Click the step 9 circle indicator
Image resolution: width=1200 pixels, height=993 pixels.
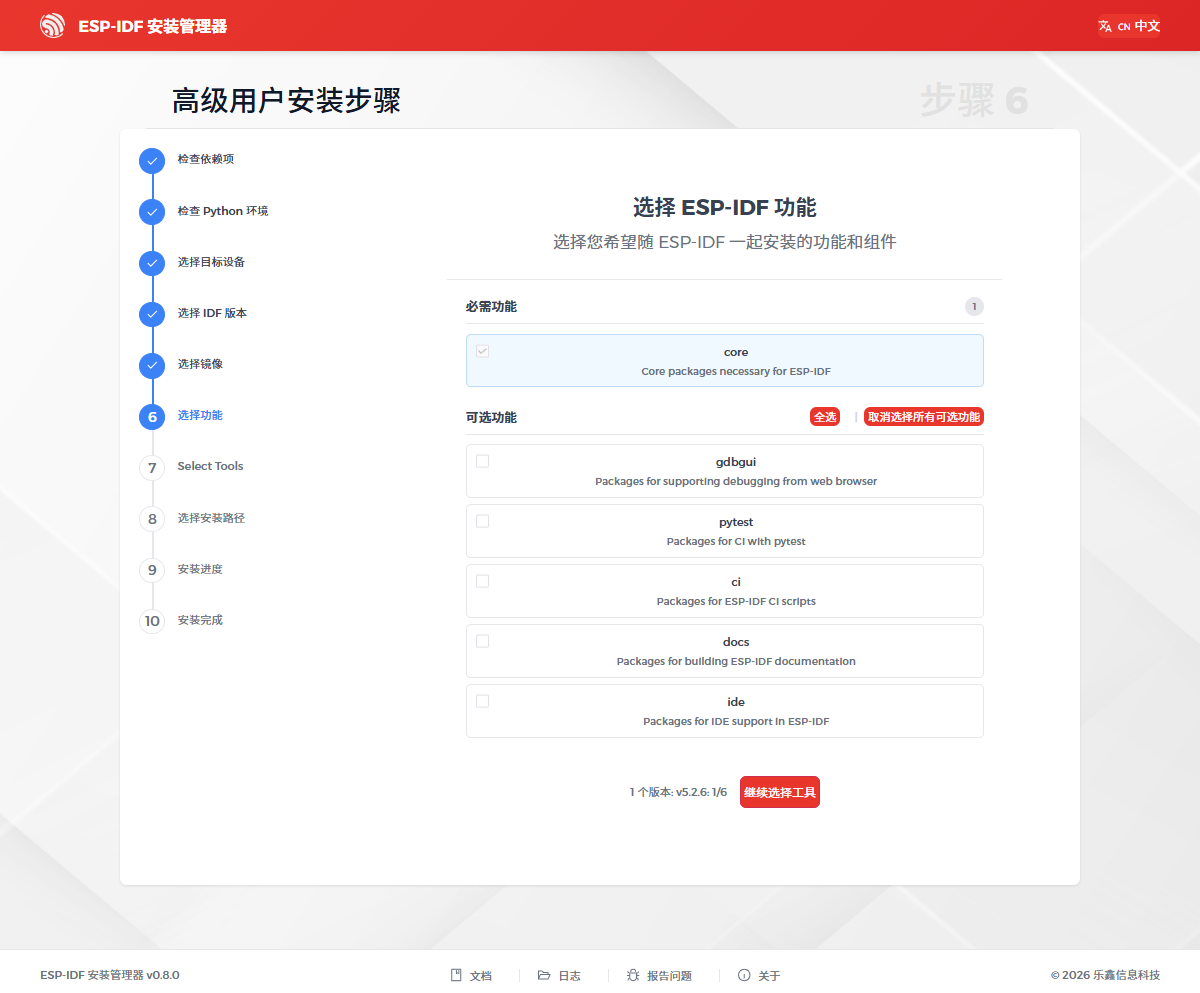pyautogui.click(x=152, y=570)
